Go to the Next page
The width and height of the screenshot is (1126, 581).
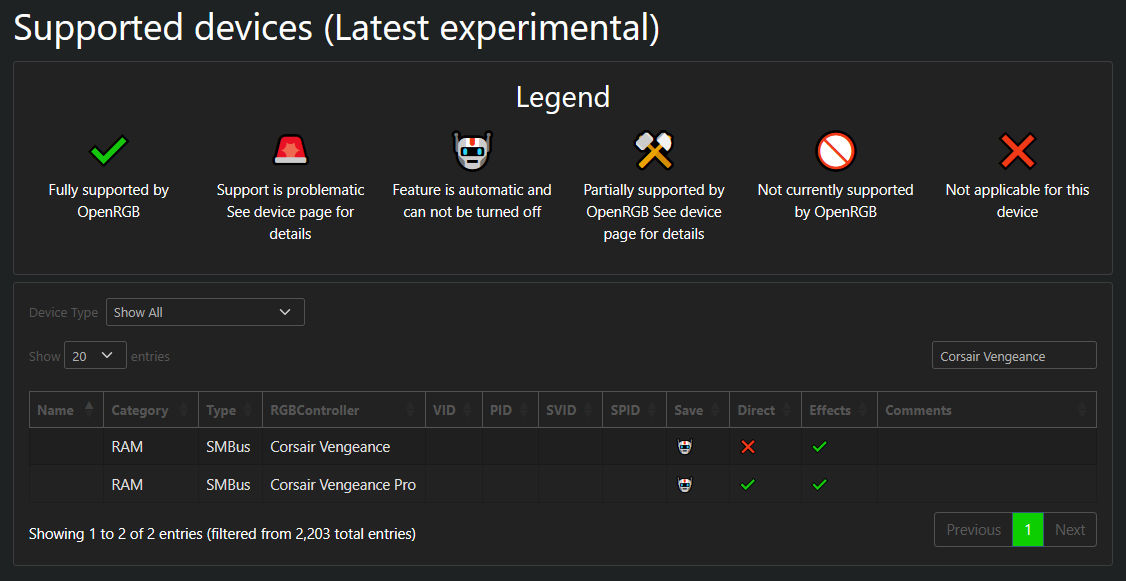tap(1069, 530)
